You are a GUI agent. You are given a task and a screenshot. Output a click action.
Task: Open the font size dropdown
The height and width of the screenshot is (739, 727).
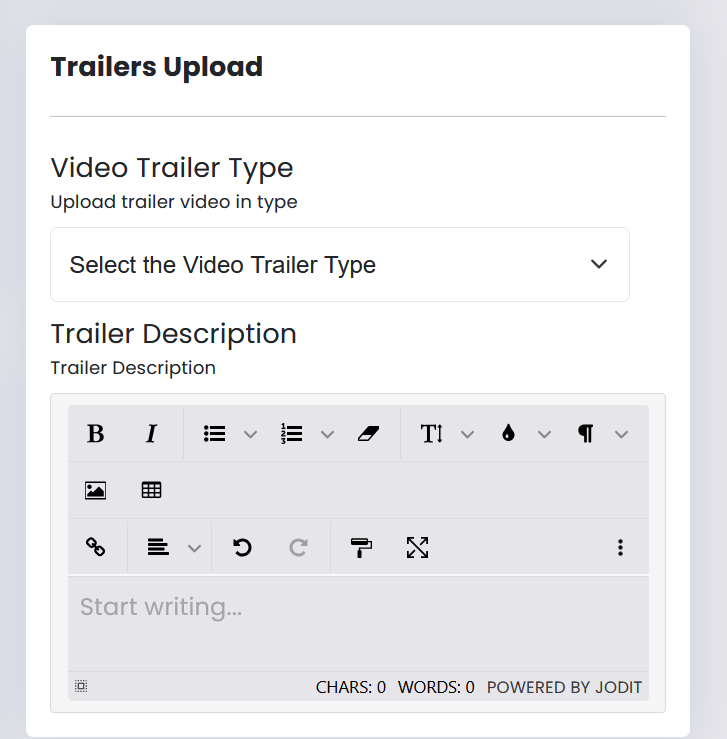(432, 434)
